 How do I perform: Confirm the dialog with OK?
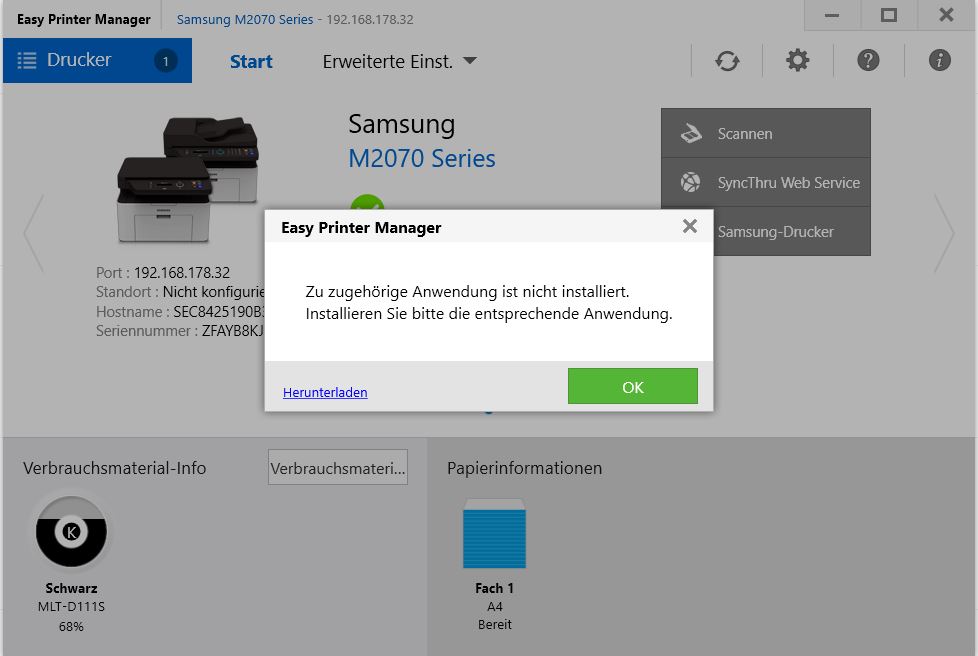[632, 386]
